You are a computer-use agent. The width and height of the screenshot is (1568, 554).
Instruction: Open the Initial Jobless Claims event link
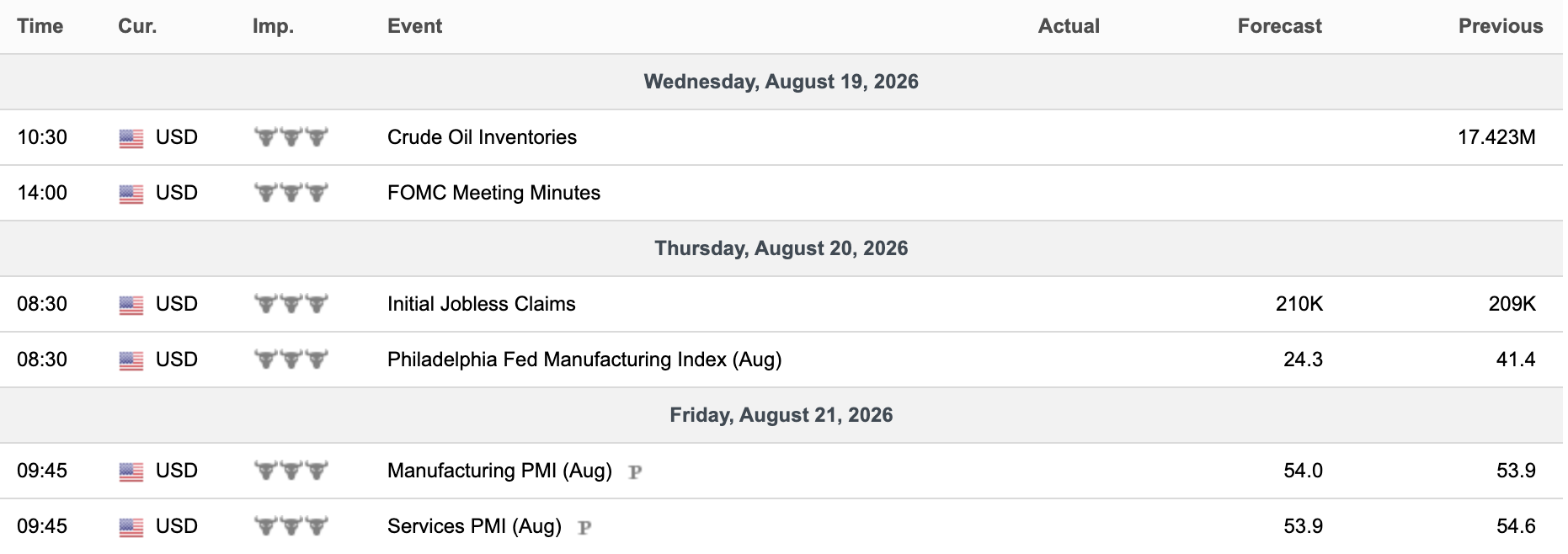pos(482,304)
